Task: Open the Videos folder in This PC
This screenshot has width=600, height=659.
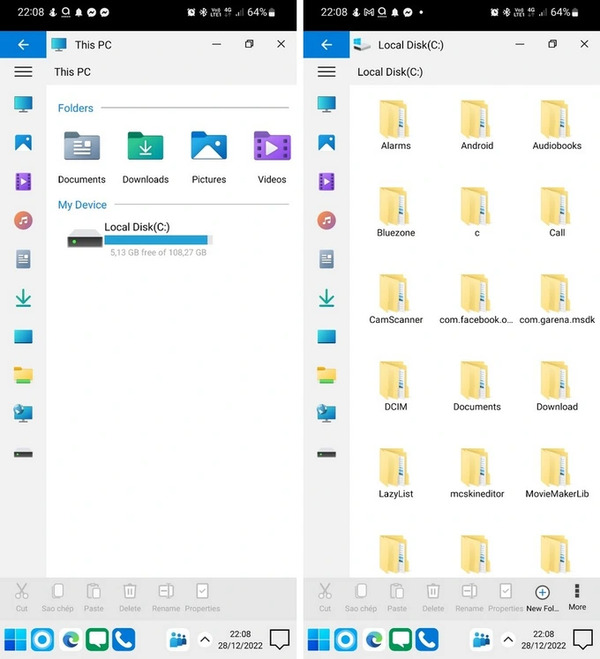Action: click(272, 157)
